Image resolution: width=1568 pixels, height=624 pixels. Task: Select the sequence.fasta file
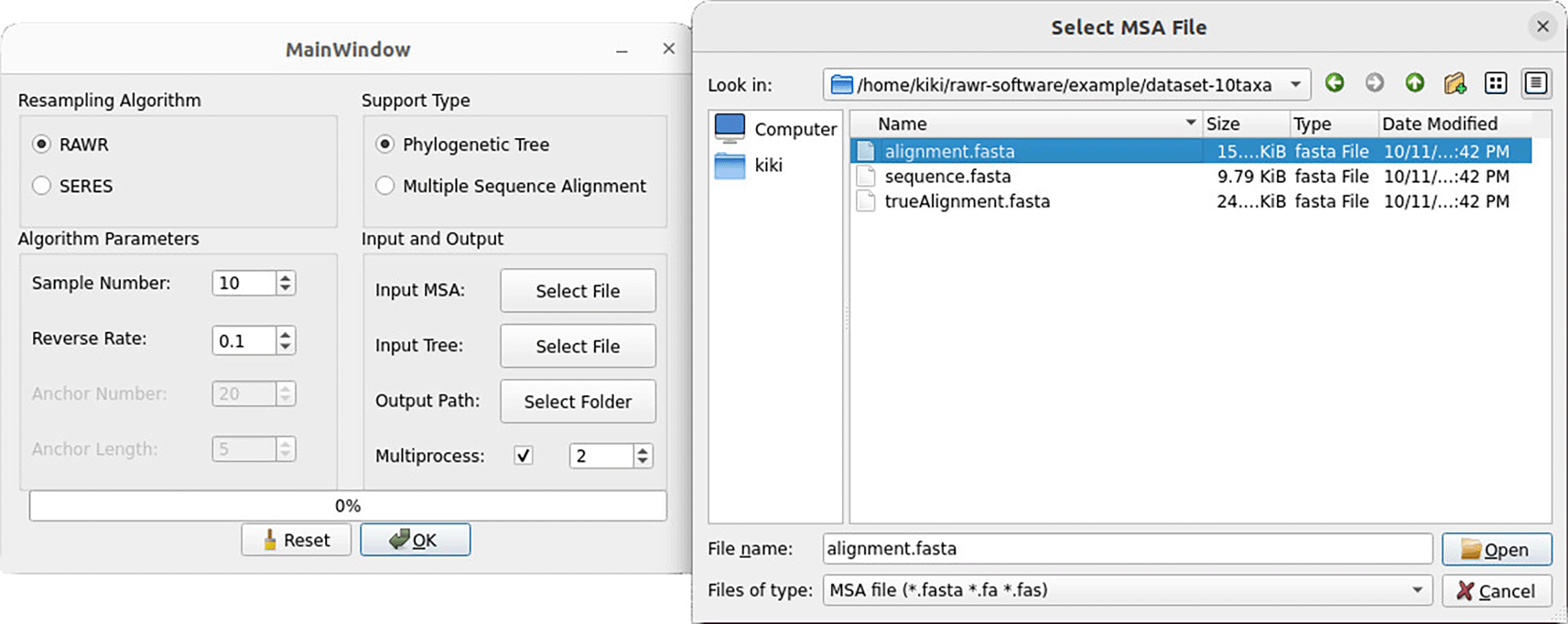pyautogui.click(x=947, y=177)
